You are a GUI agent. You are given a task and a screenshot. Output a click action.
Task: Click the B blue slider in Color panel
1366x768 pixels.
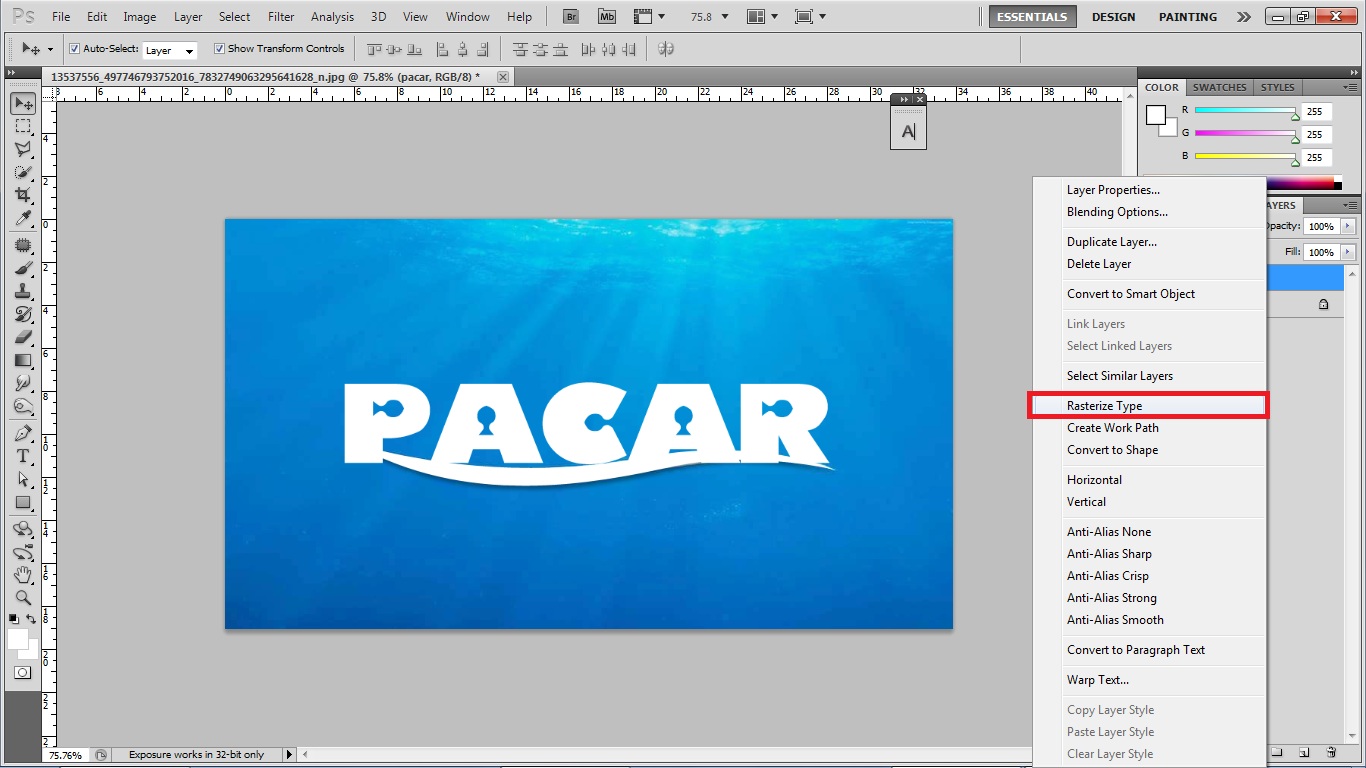pos(1245,157)
